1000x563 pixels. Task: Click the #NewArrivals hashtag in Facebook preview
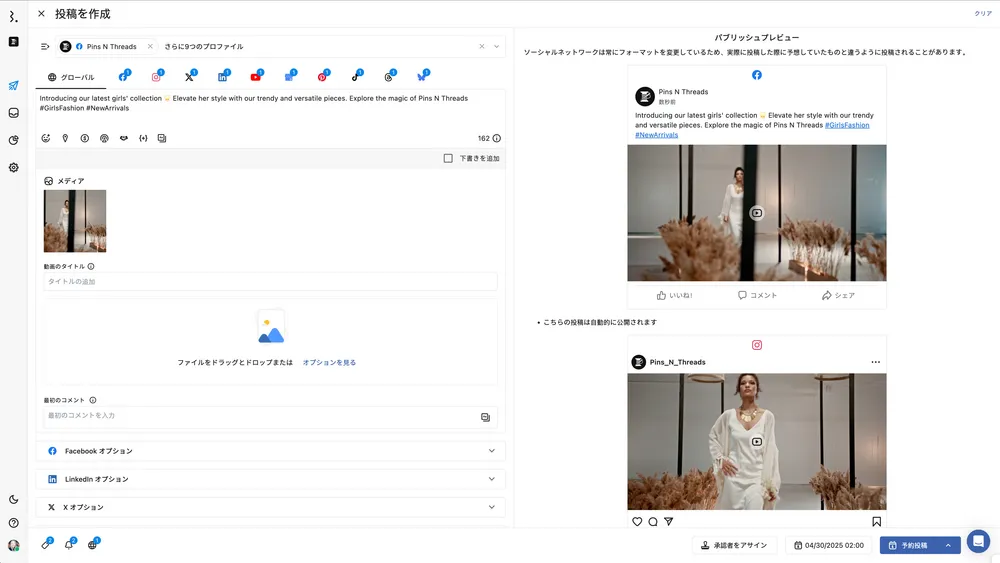[x=656, y=135]
